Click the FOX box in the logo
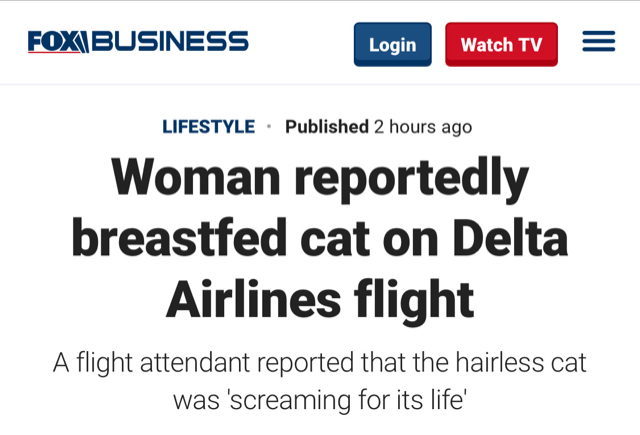Screen dimensions: 640x435 (x=59, y=42)
